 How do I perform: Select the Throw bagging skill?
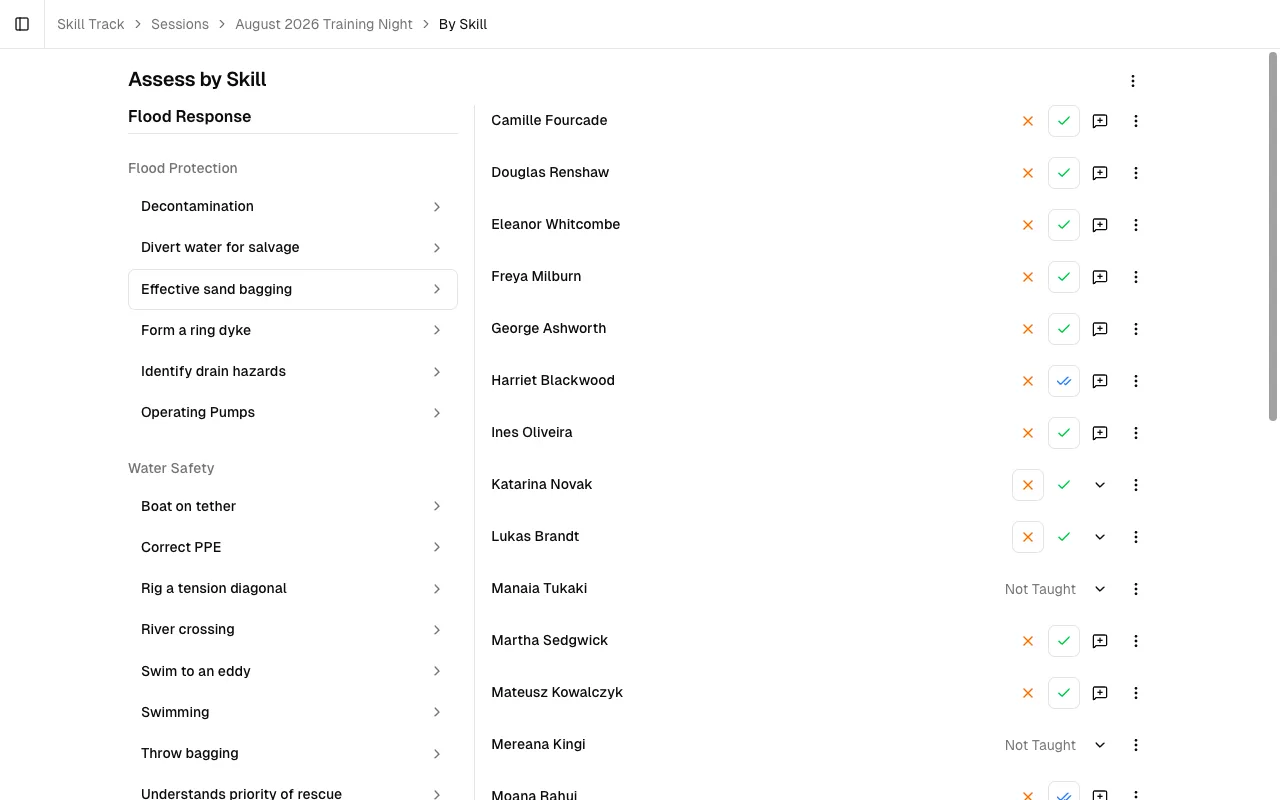pos(293,753)
